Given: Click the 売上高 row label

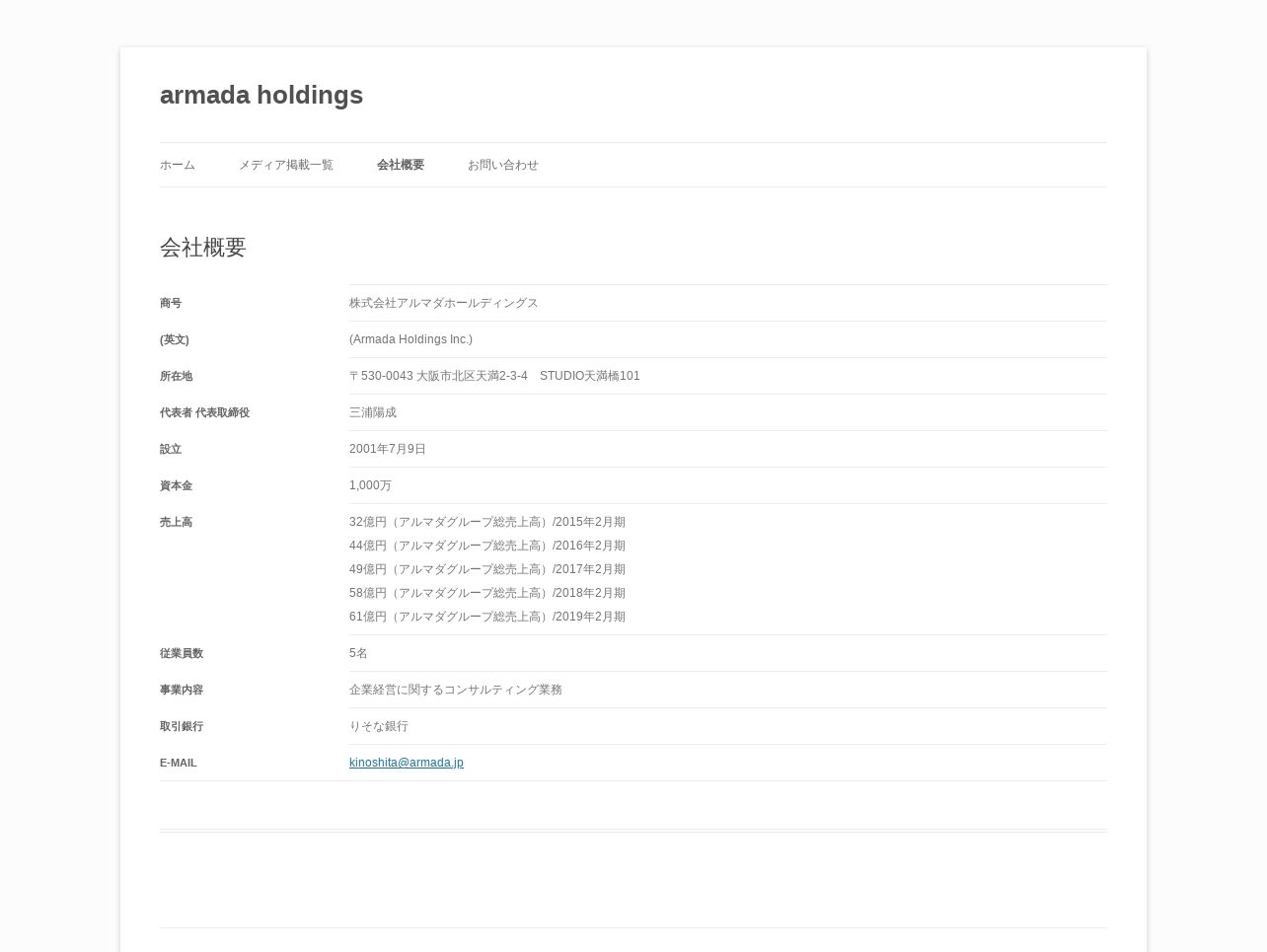Looking at the screenshot, I should click(177, 522).
